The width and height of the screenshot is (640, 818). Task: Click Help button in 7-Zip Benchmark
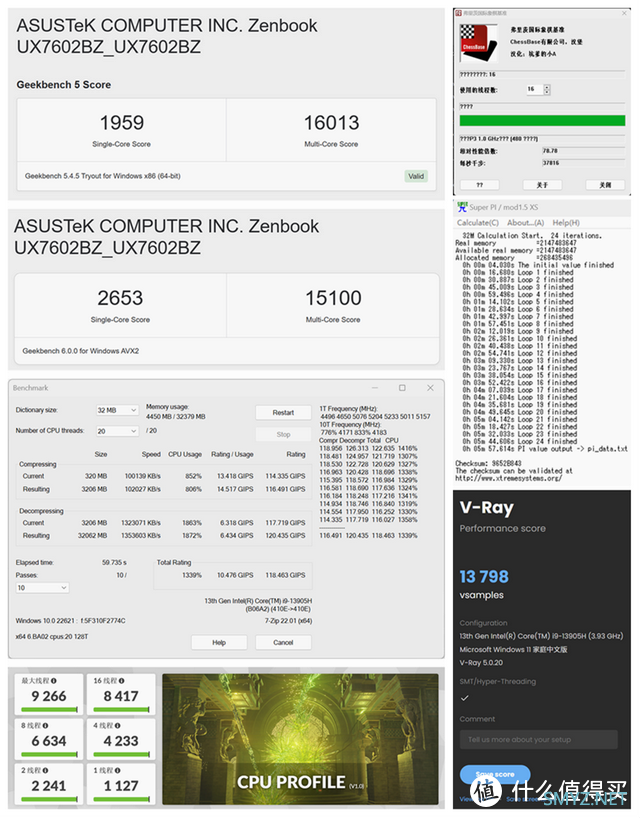click(x=219, y=643)
